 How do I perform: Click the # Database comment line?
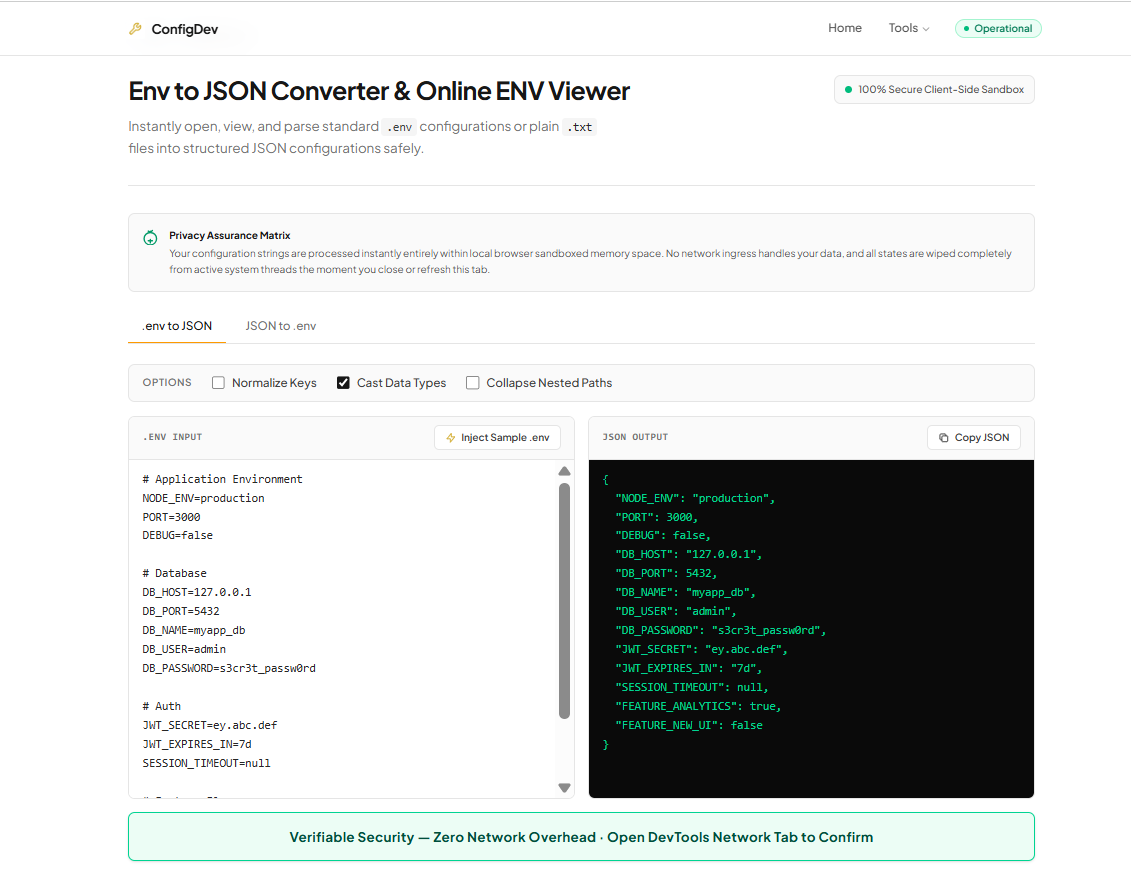pyautogui.click(x=175, y=573)
